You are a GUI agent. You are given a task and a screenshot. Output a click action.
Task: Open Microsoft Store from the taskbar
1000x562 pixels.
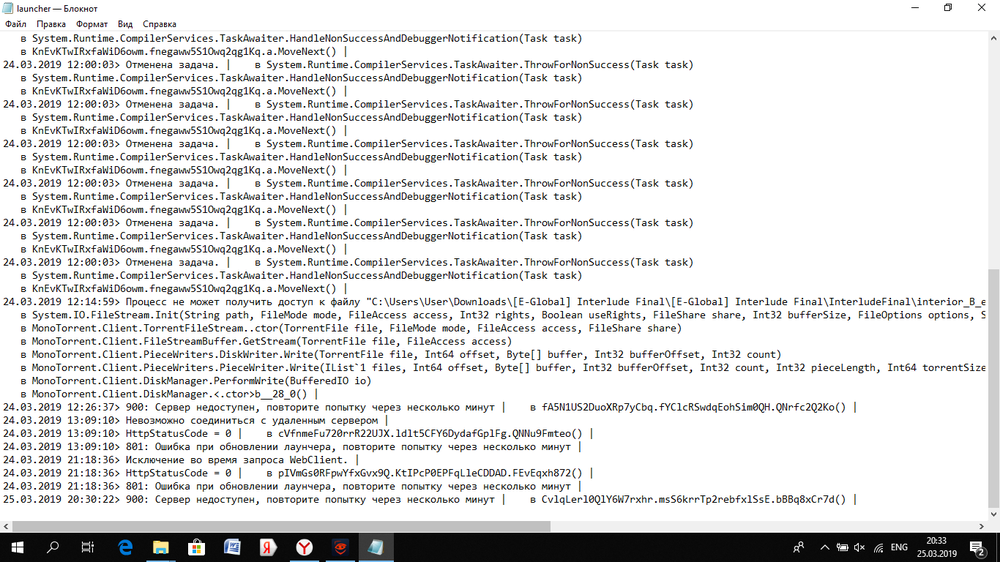point(197,547)
